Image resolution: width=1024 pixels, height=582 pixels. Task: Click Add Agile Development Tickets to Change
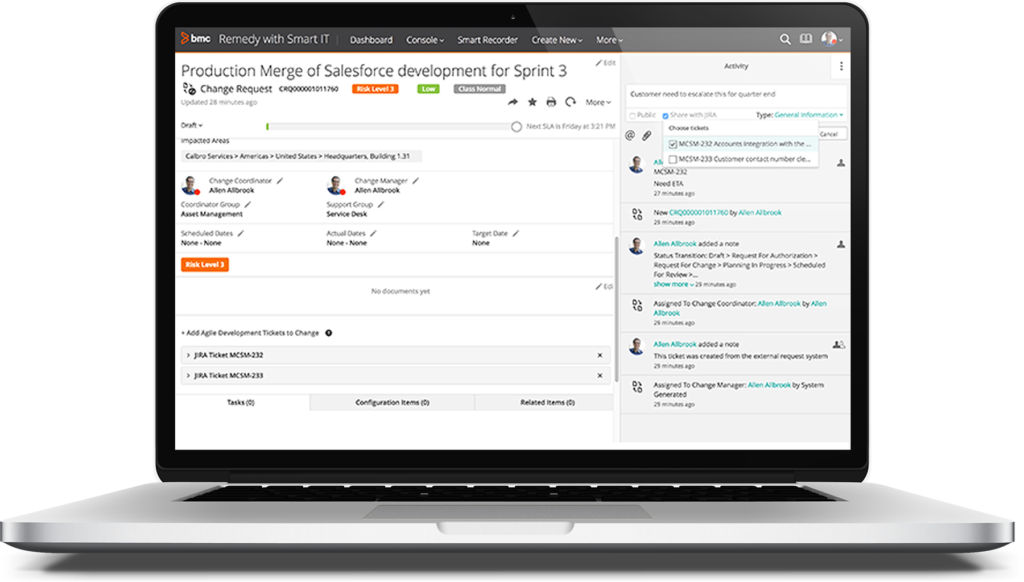(x=249, y=333)
